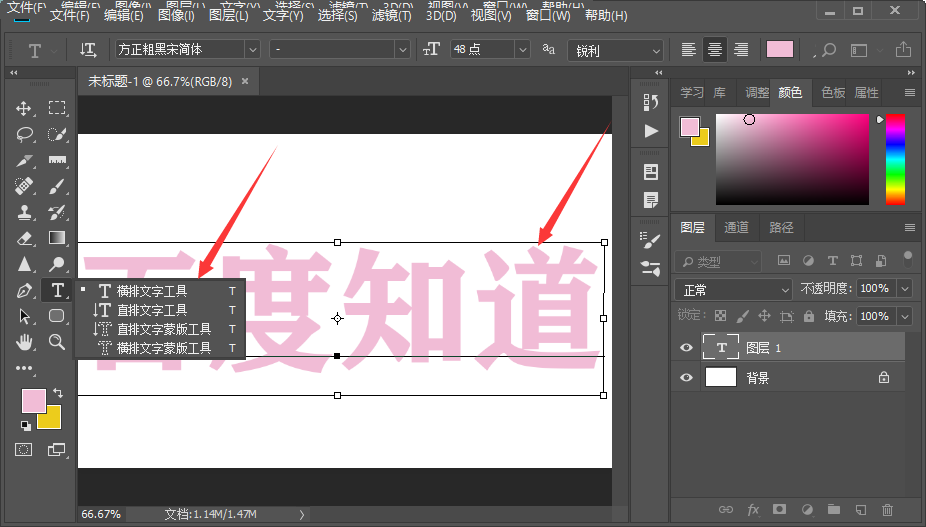Select the Type tool in toolbar
This screenshot has width=926, height=527.
click(57, 290)
